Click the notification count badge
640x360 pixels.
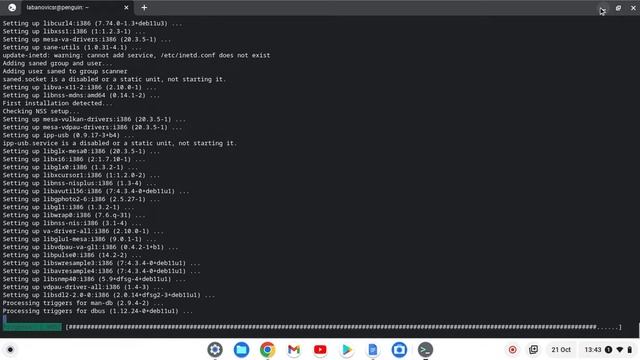click(608, 350)
